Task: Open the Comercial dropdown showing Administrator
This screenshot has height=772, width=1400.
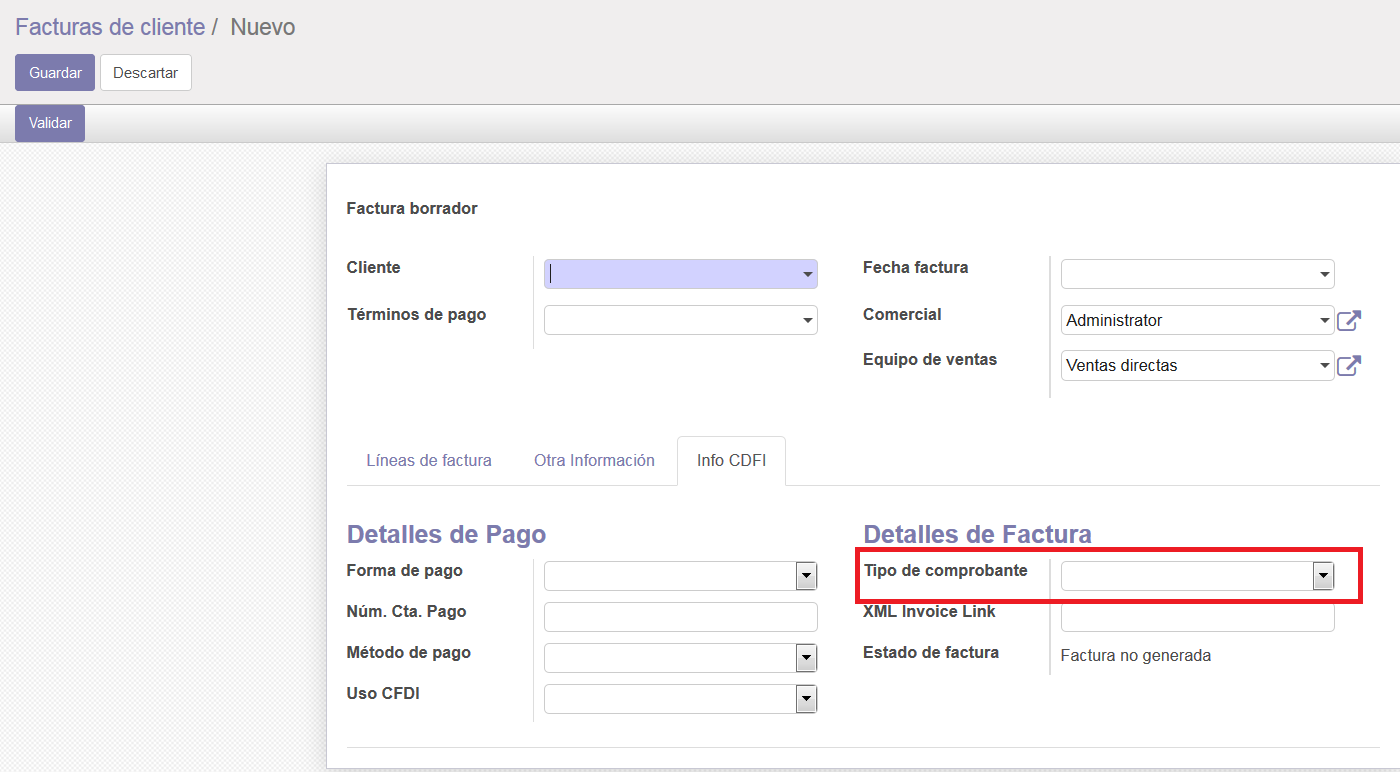Action: pos(1197,321)
